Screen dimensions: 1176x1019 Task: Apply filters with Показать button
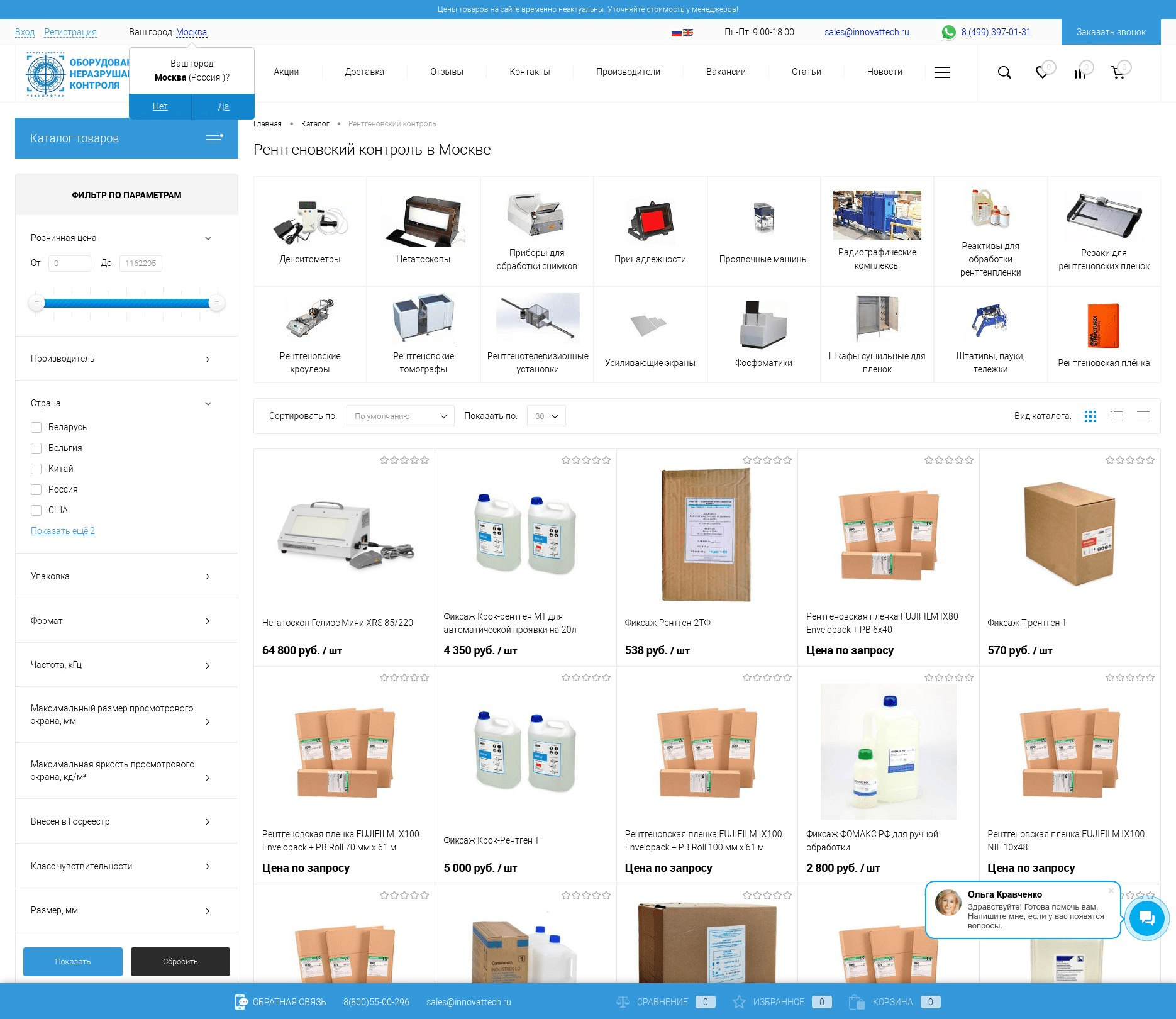(73, 962)
